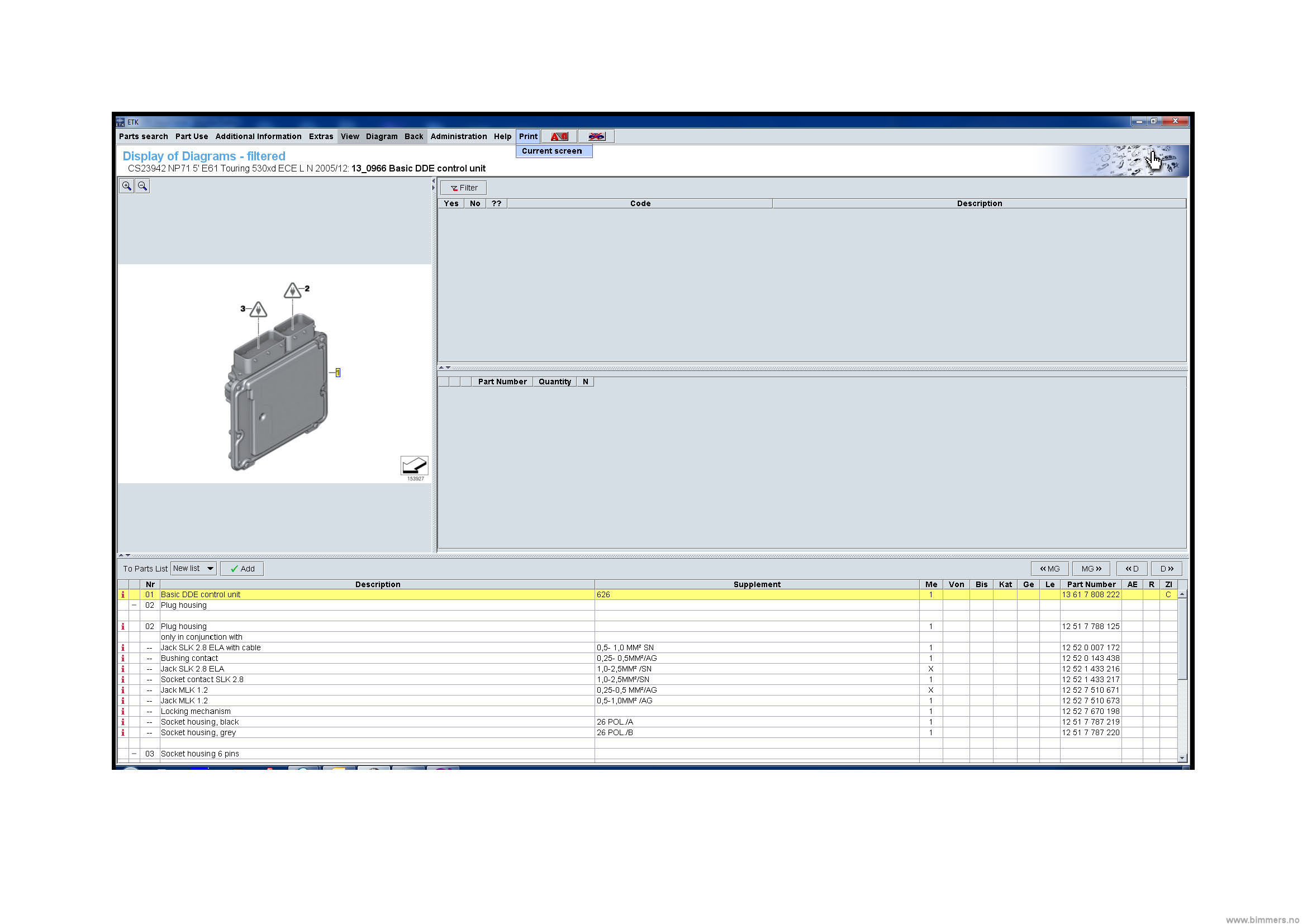
Task: Click the Code column header
Action: 640,204
